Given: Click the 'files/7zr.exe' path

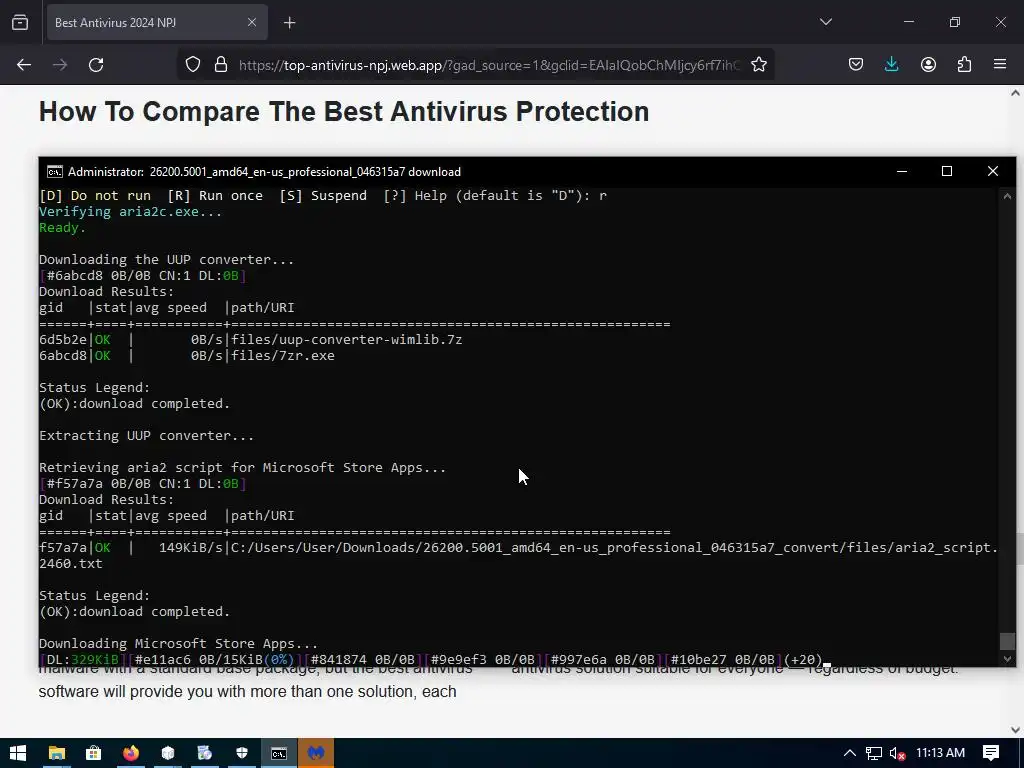Looking at the screenshot, I should [x=283, y=356].
